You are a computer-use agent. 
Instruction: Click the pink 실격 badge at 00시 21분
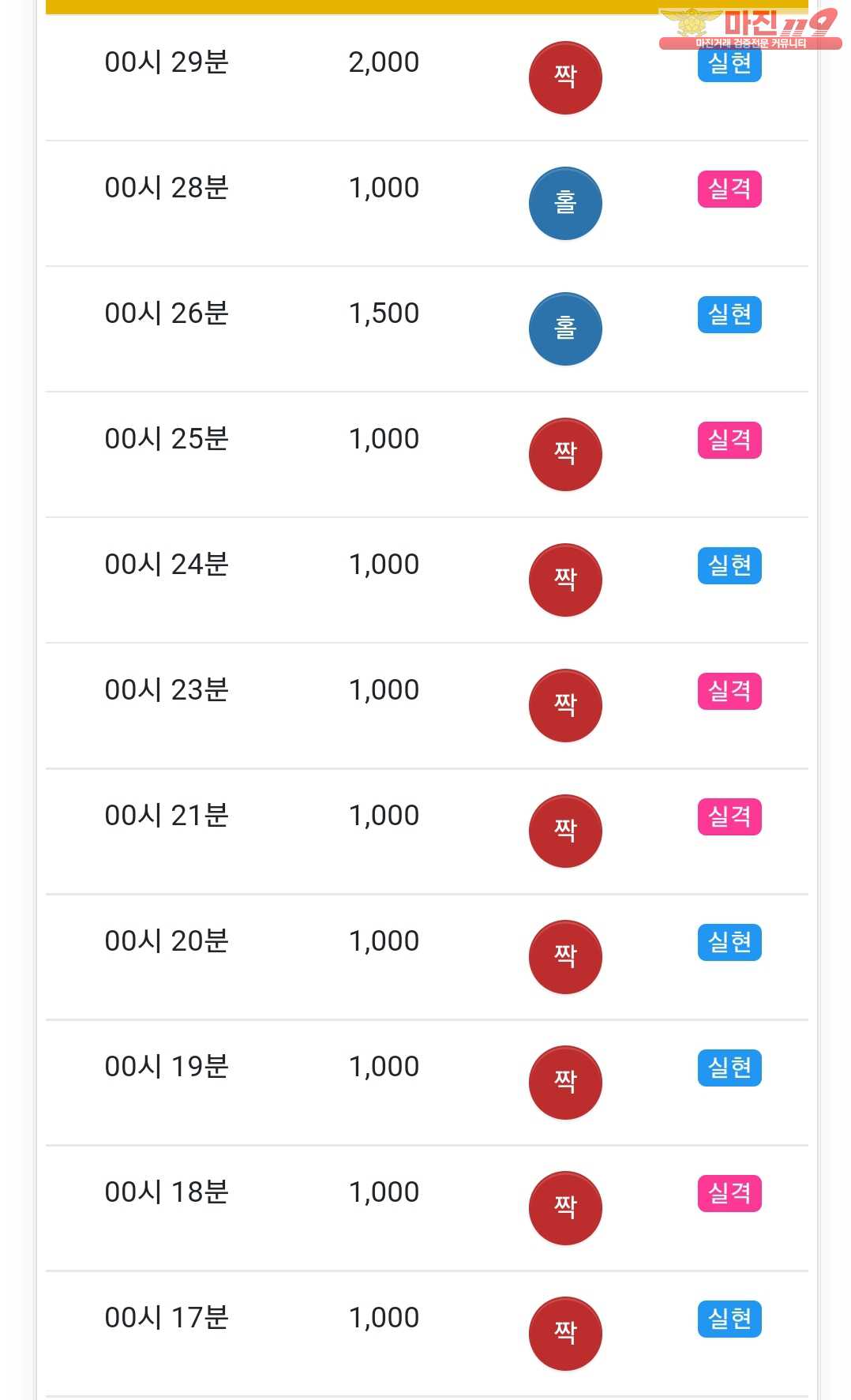tap(729, 816)
